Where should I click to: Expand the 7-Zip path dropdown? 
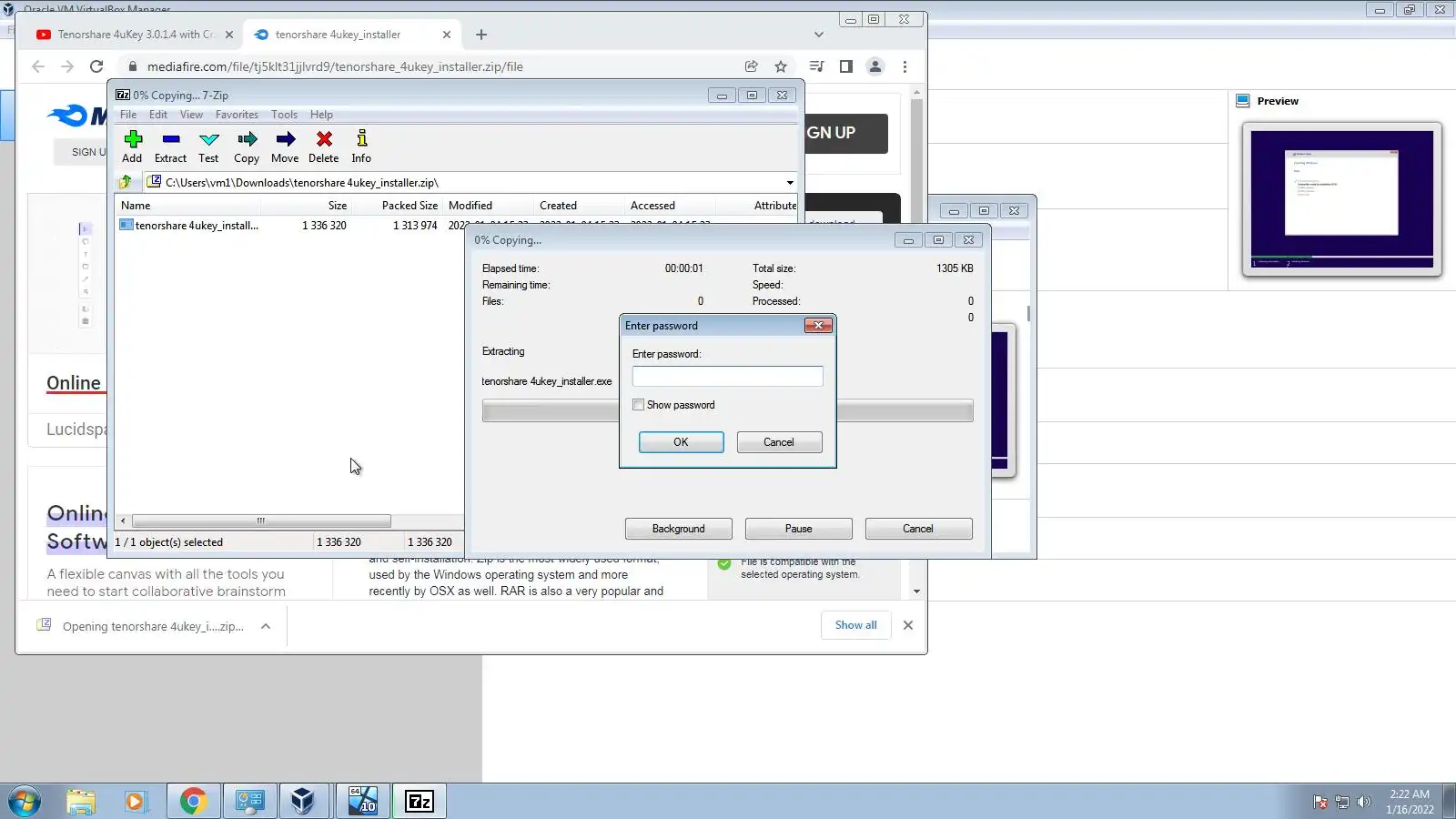790,182
